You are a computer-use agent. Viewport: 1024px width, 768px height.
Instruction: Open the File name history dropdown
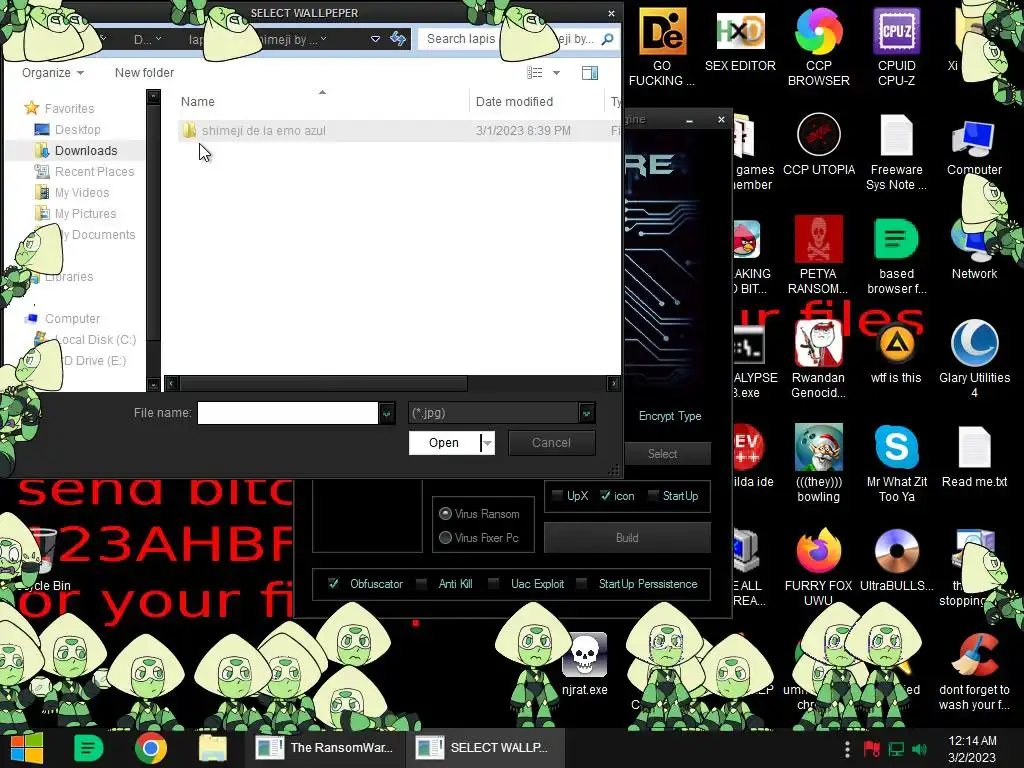(387, 413)
